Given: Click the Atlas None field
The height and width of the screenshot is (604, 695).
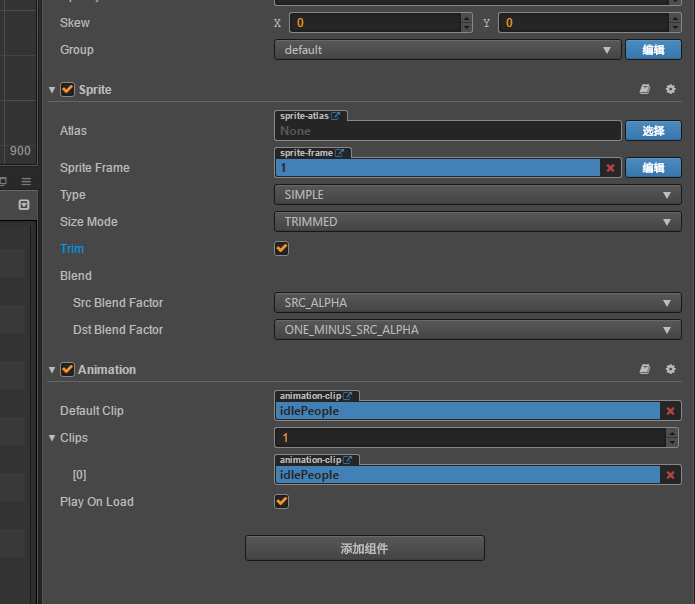Looking at the screenshot, I should coord(448,131).
